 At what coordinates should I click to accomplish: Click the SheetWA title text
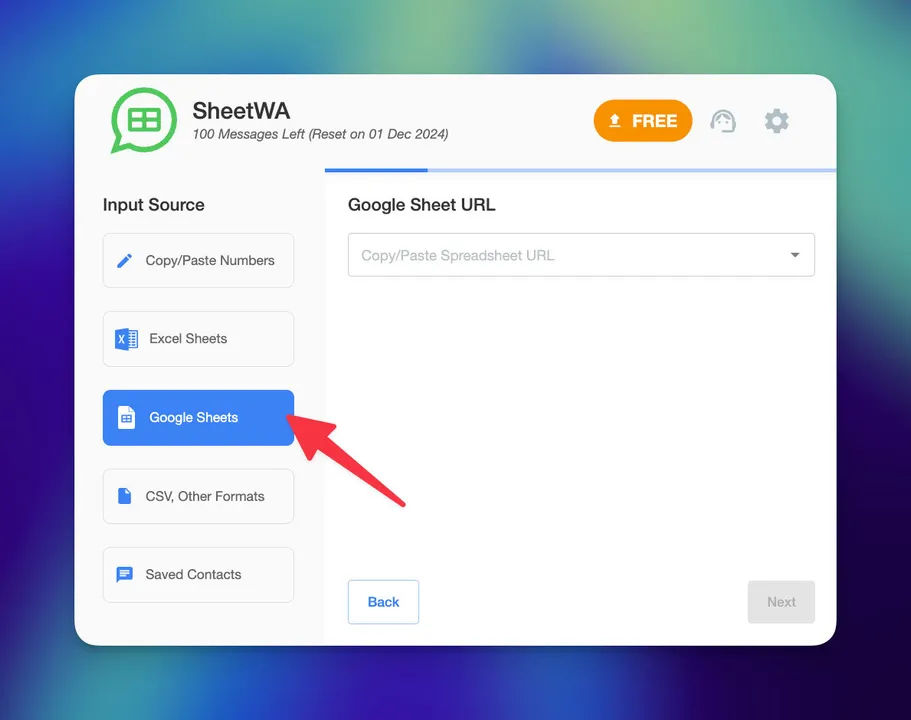(241, 111)
